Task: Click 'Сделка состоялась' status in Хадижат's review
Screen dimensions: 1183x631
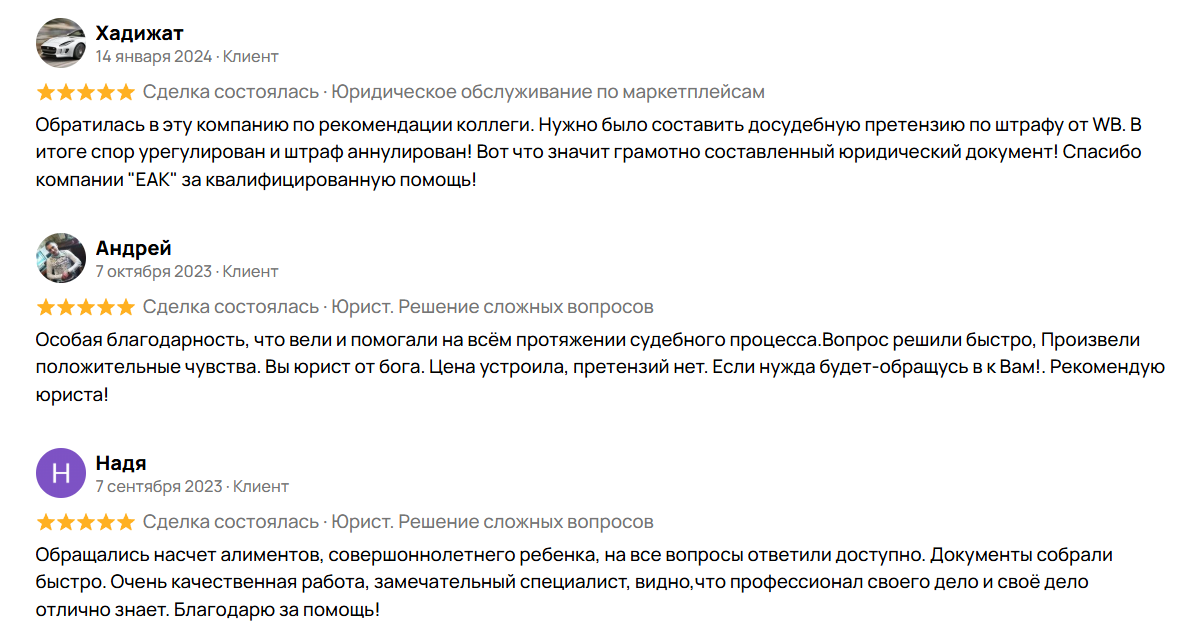Action: click(x=231, y=92)
